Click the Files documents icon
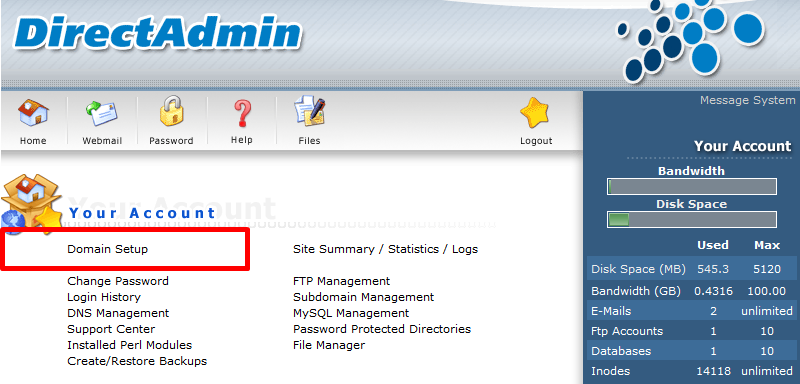Screen dimensions: 800x384 point(310,112)
